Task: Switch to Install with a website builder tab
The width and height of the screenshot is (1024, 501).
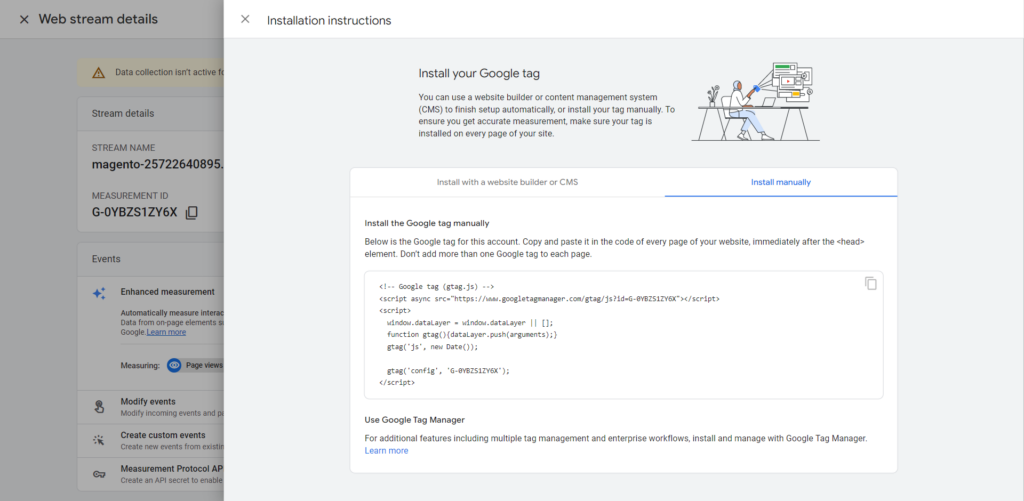Action: click(507, 182)
